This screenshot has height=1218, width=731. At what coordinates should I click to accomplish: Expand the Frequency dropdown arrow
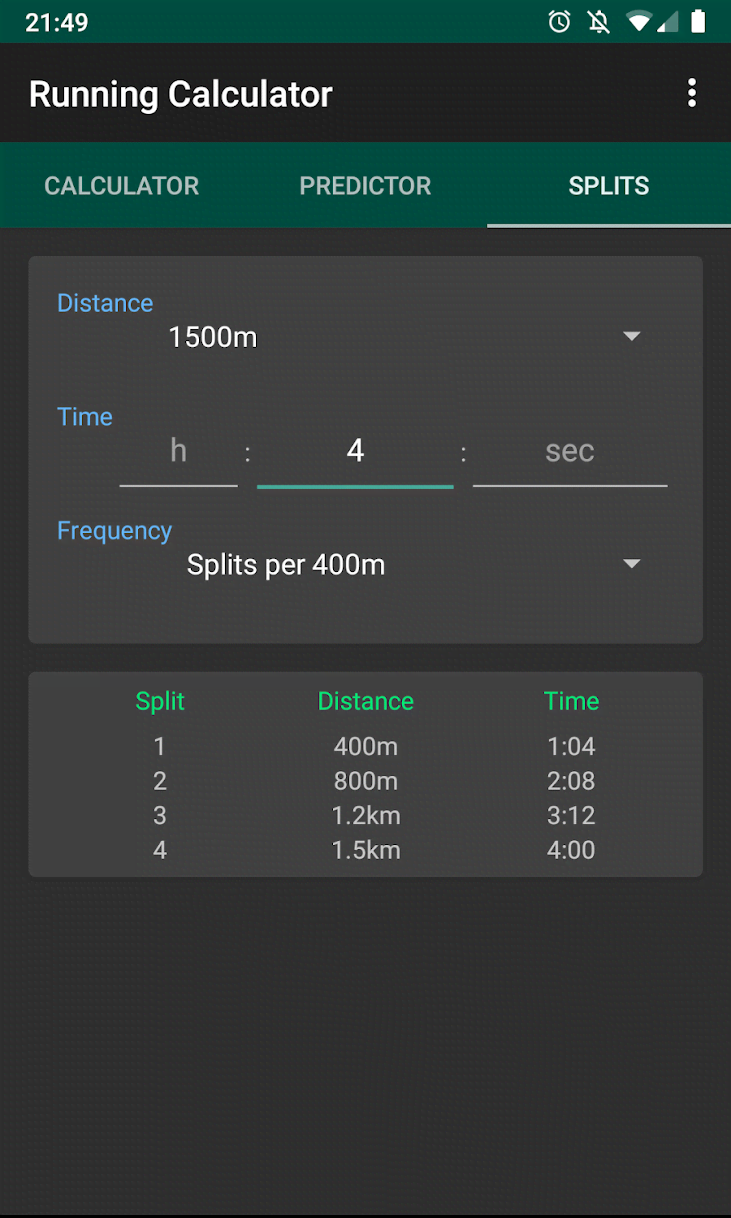[631, 565]
